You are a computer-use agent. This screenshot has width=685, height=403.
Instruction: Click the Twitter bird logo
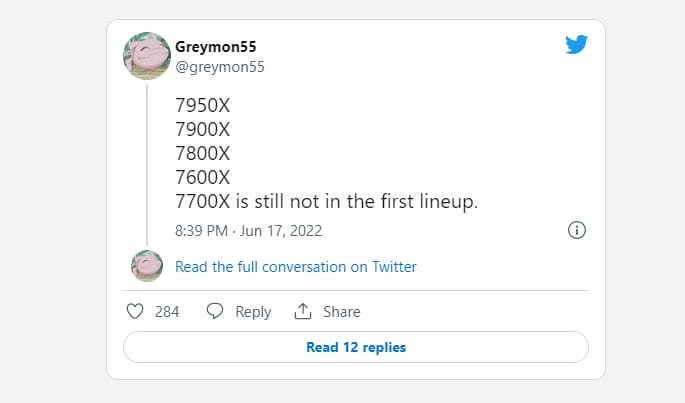[x=576, y=45]
